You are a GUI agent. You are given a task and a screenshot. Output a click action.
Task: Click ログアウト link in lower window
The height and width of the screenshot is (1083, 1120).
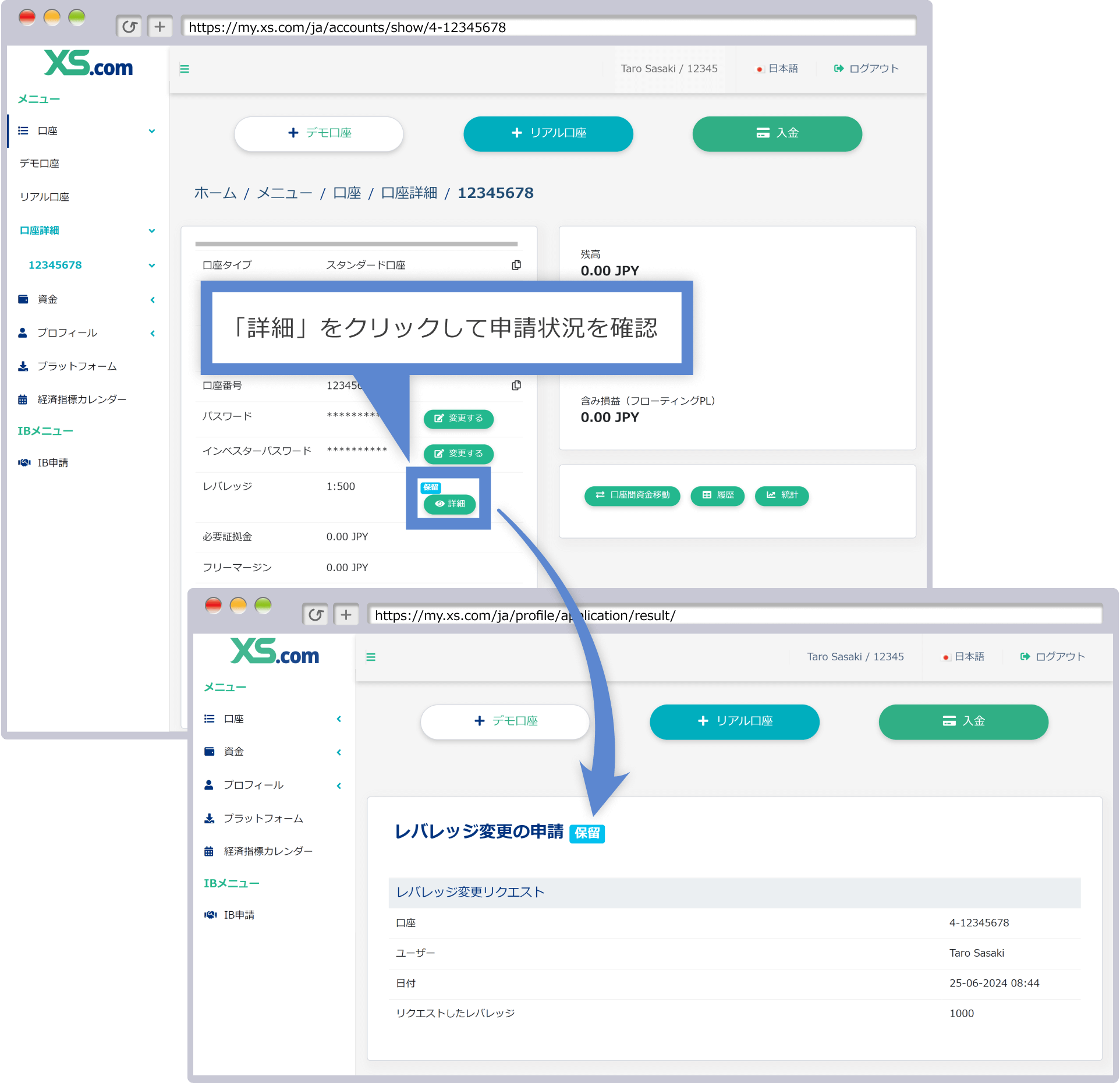coord(1053,657)
